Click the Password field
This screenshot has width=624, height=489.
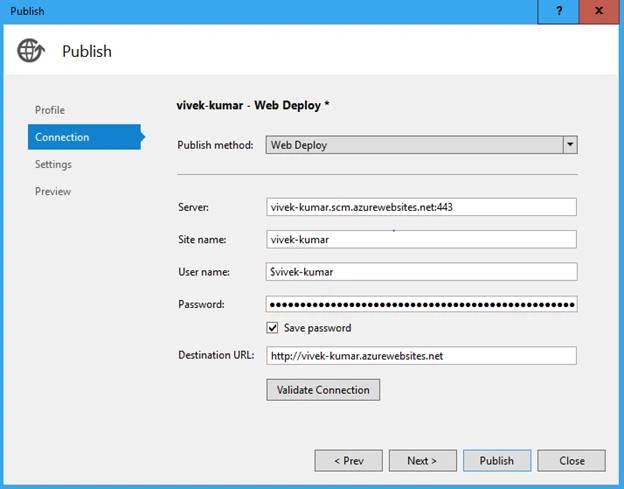point(421,304)
